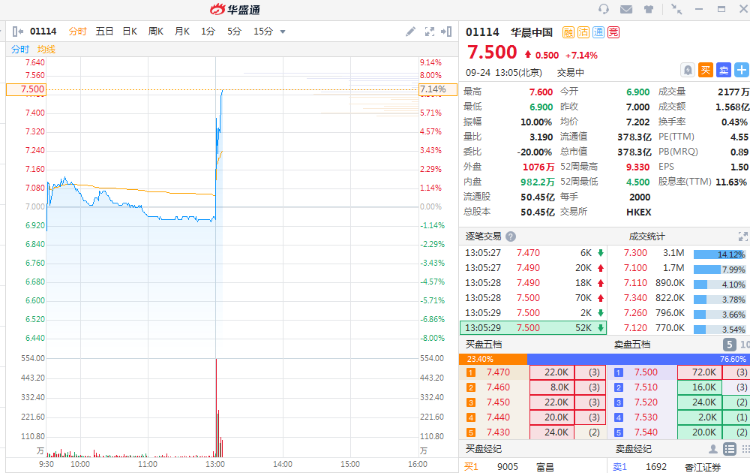The width and height of the screenshot is (750, 473).
Task: Click the 沽 short-sell badge
Action: tap(583, 32)
